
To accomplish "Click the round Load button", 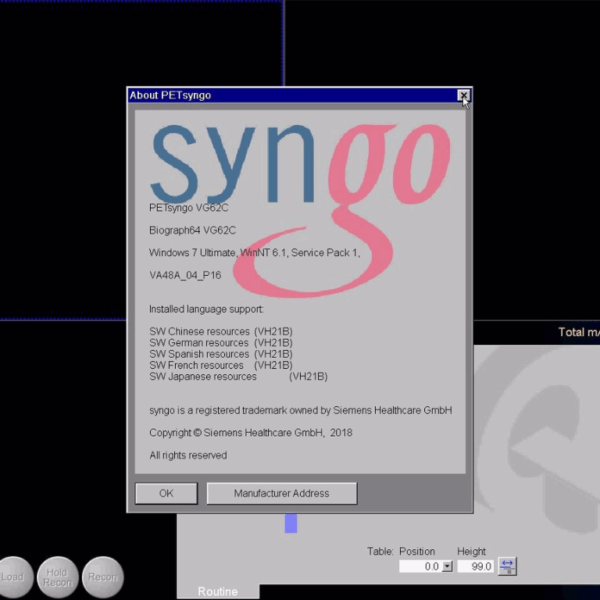I will point(13,576).
